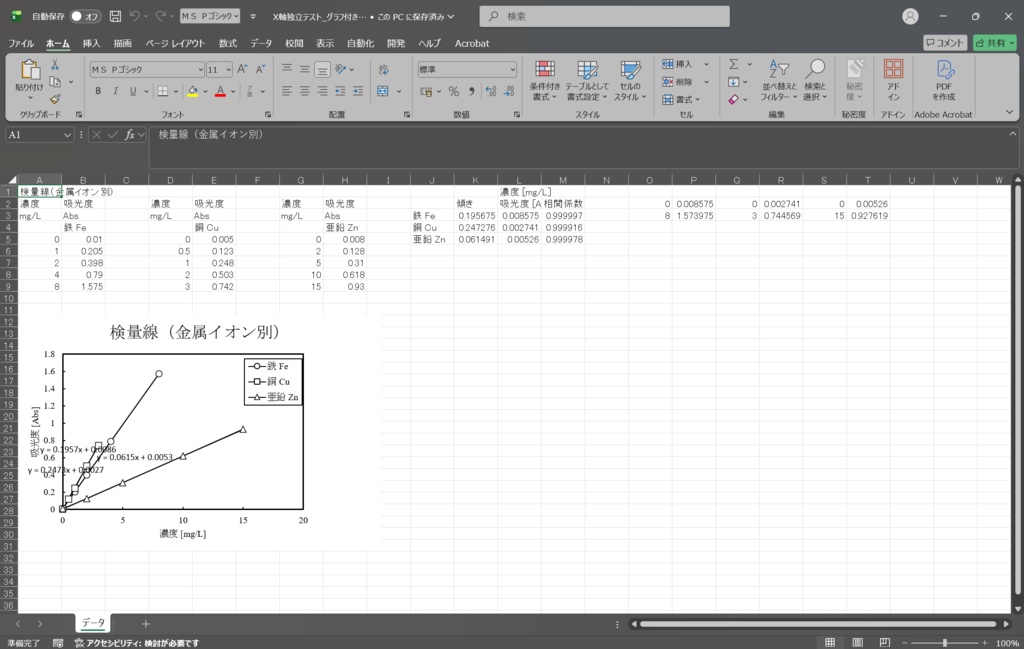Open the Data (データ) ribbon tab
This screenshot has height=649, width=1024.
pos(261,43)
